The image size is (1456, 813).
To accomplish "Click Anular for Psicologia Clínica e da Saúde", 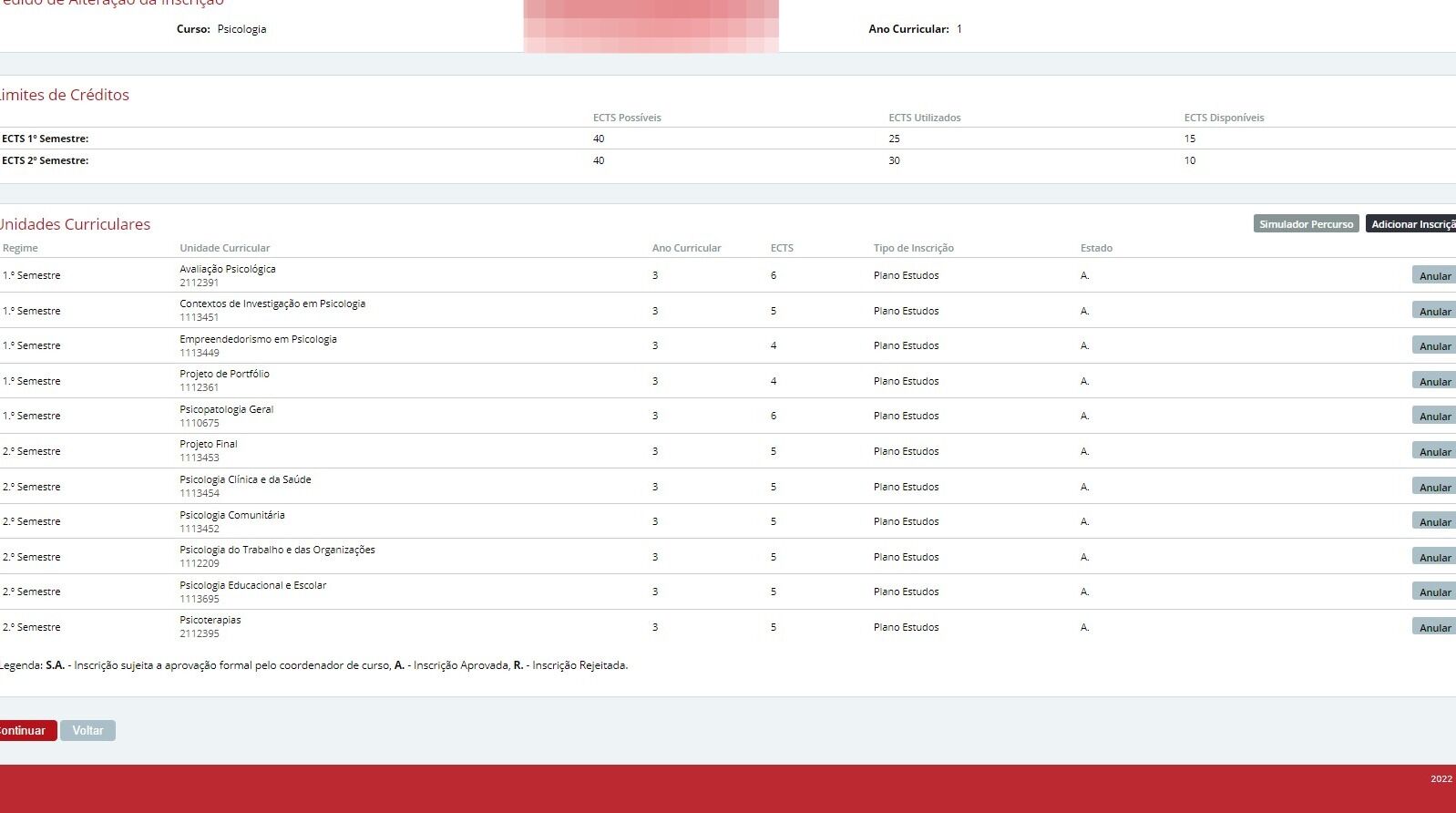I will click(x=1434, y=487).
